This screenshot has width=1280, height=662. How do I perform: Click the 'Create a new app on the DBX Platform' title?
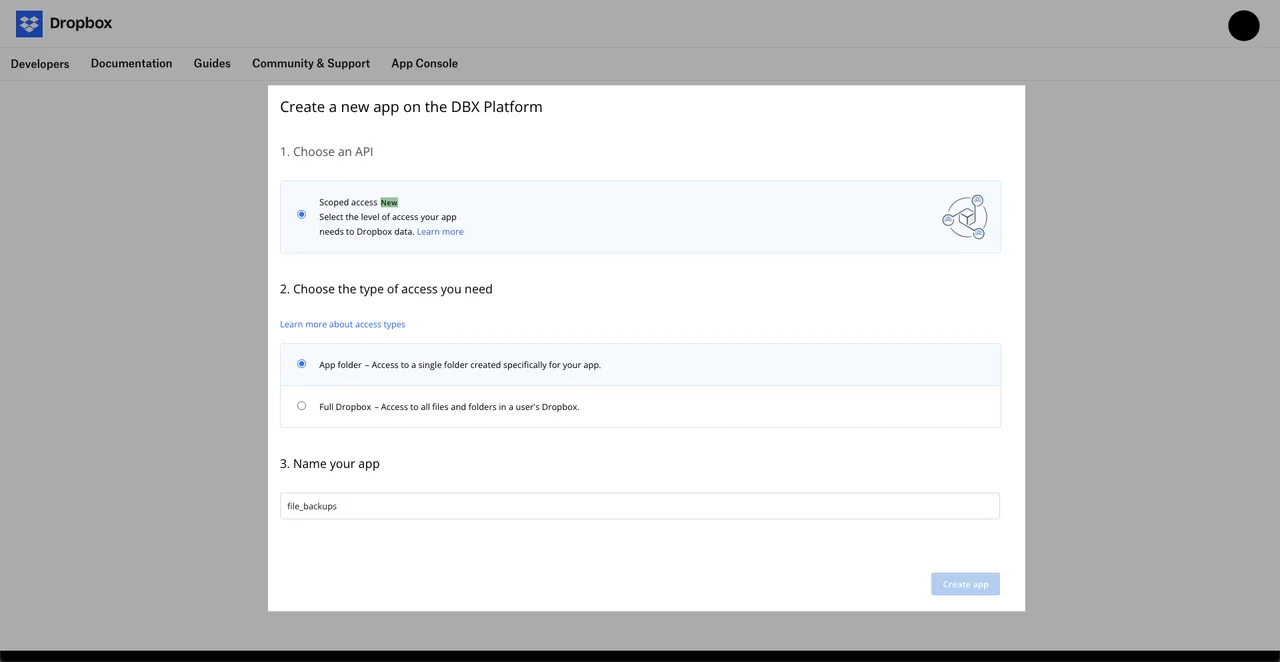click(x=411, y=107)
